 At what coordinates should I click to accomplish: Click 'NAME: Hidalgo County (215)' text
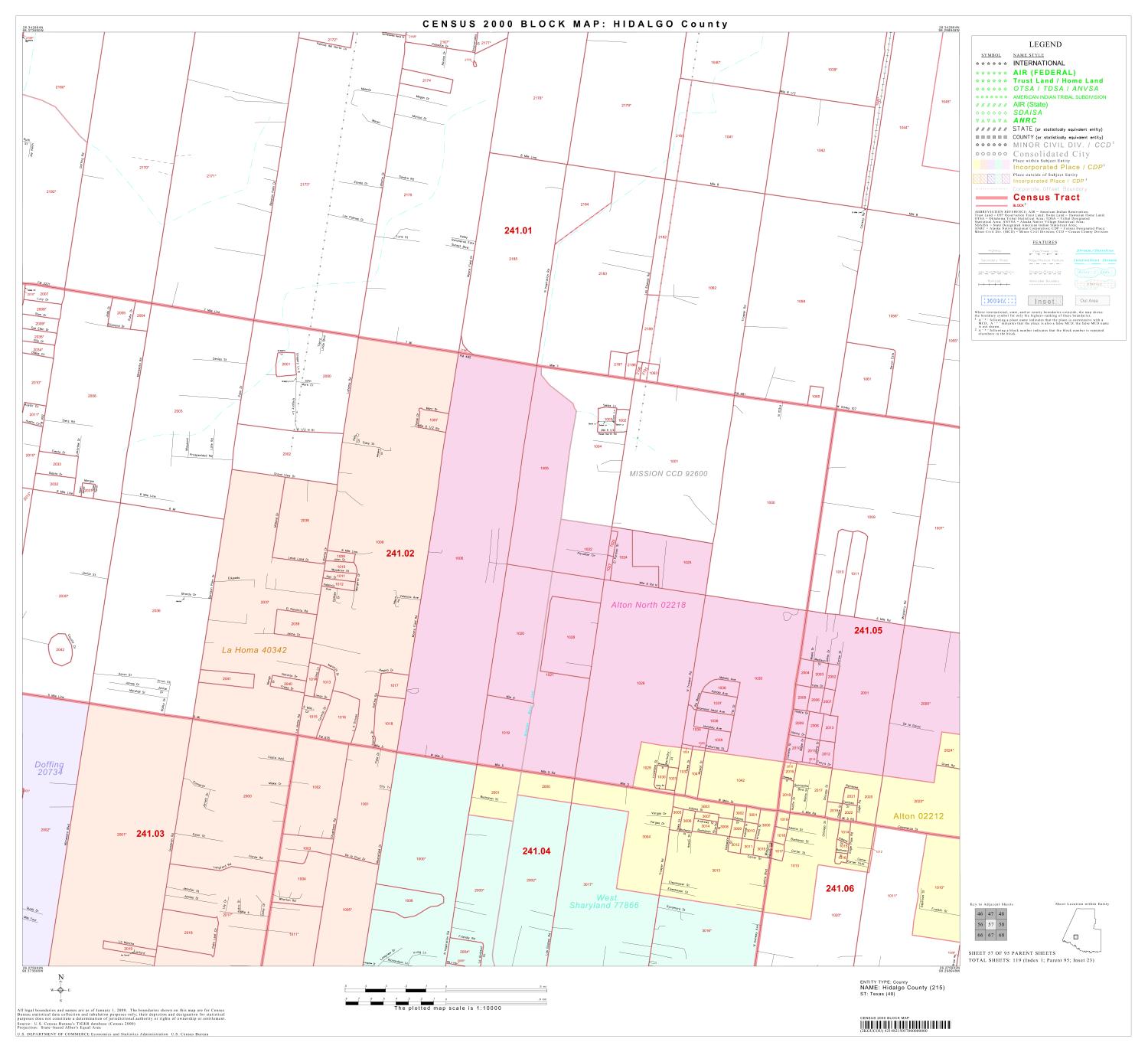(x=902, y=988)
